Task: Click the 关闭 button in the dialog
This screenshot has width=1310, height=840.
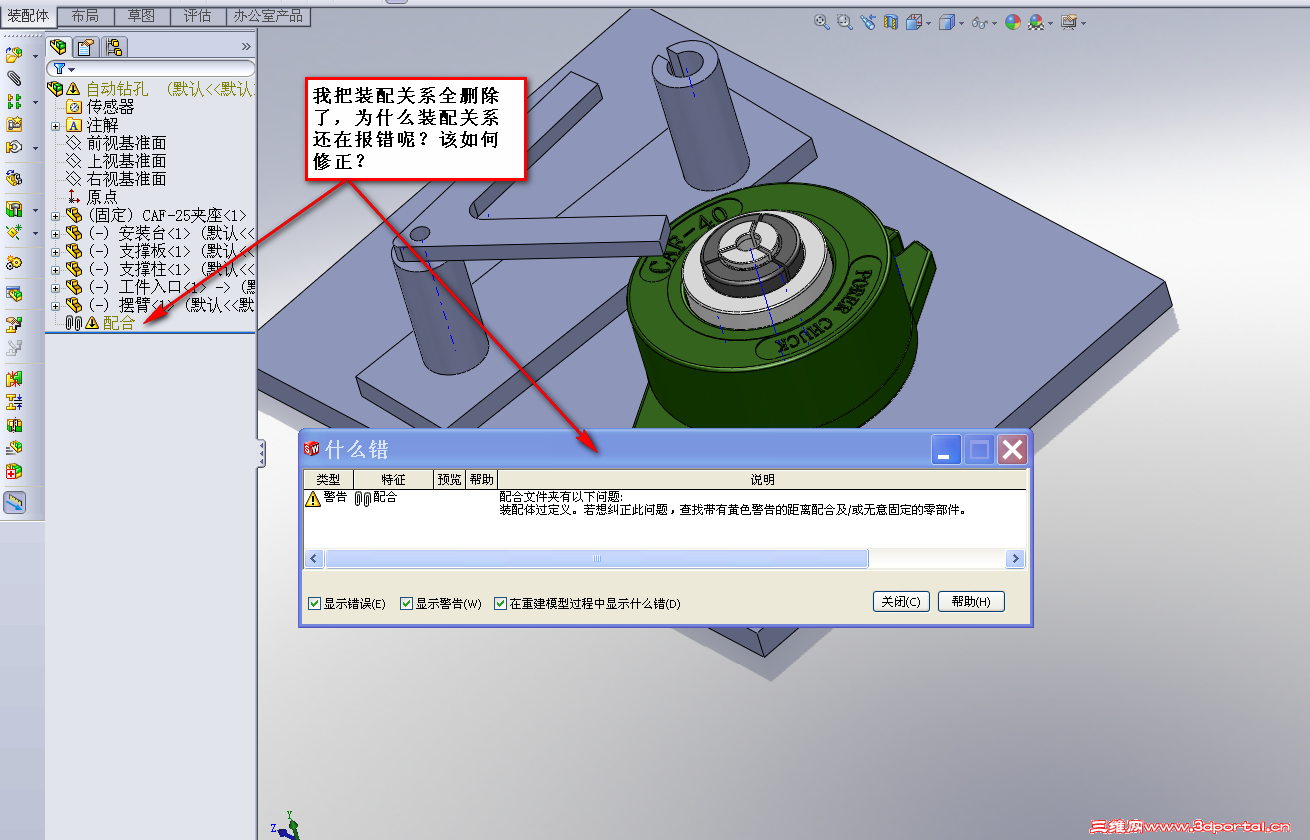Action: pos(901,601)
